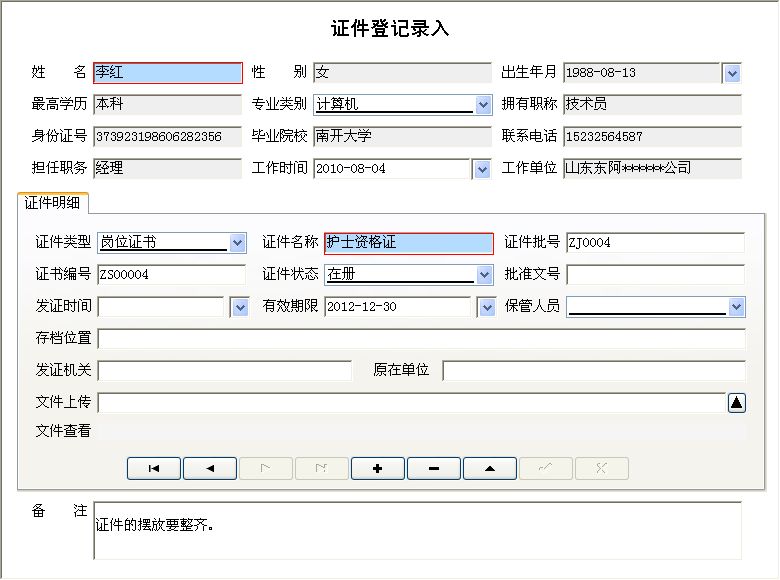Click the disabled X cancel button
The width and height of the screenshot is (780, 580).
click(601, 468)
